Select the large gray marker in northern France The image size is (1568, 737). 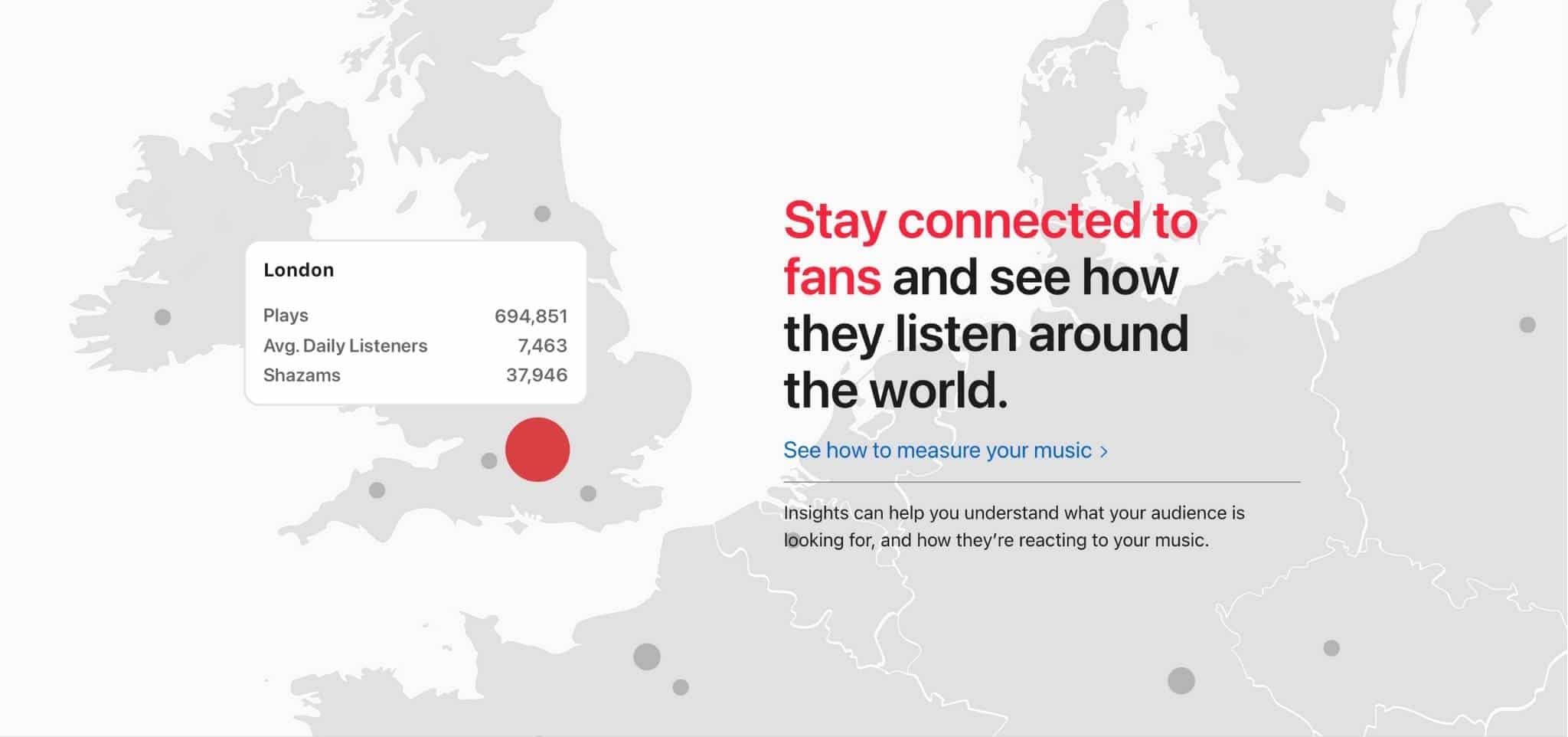tap(647, 657)
